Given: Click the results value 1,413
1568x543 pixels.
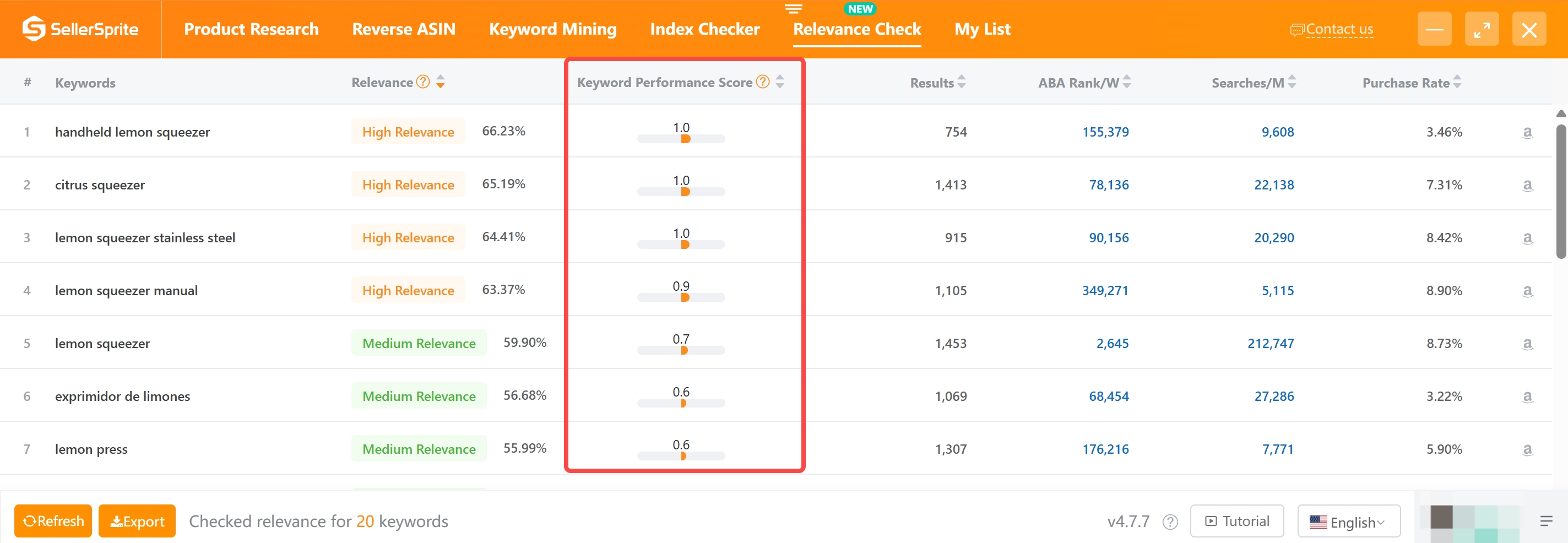Looking at the screenshot, I should point(950,185).
